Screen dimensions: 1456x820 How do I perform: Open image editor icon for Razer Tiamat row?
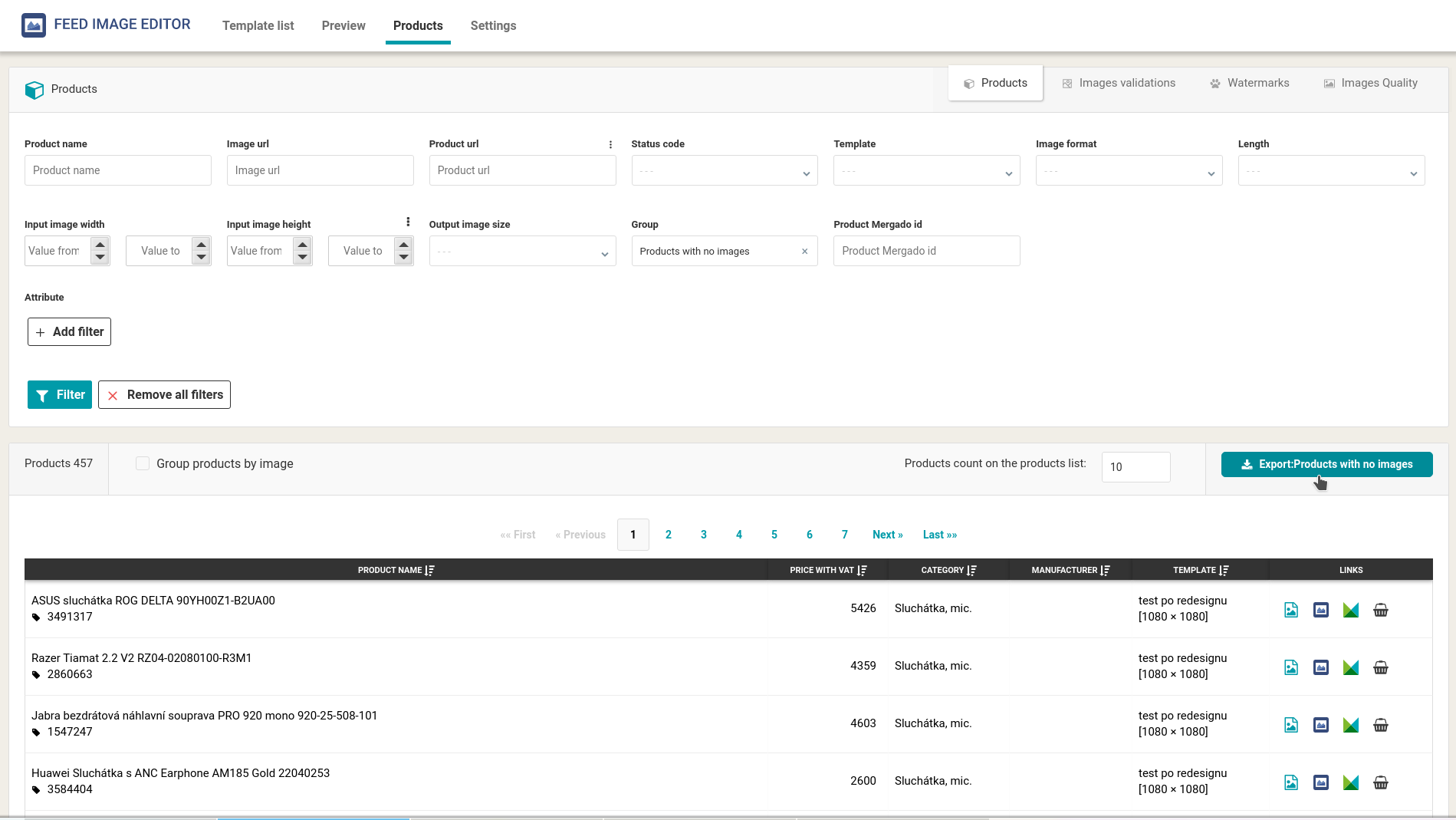click(x=1321, y=667)
